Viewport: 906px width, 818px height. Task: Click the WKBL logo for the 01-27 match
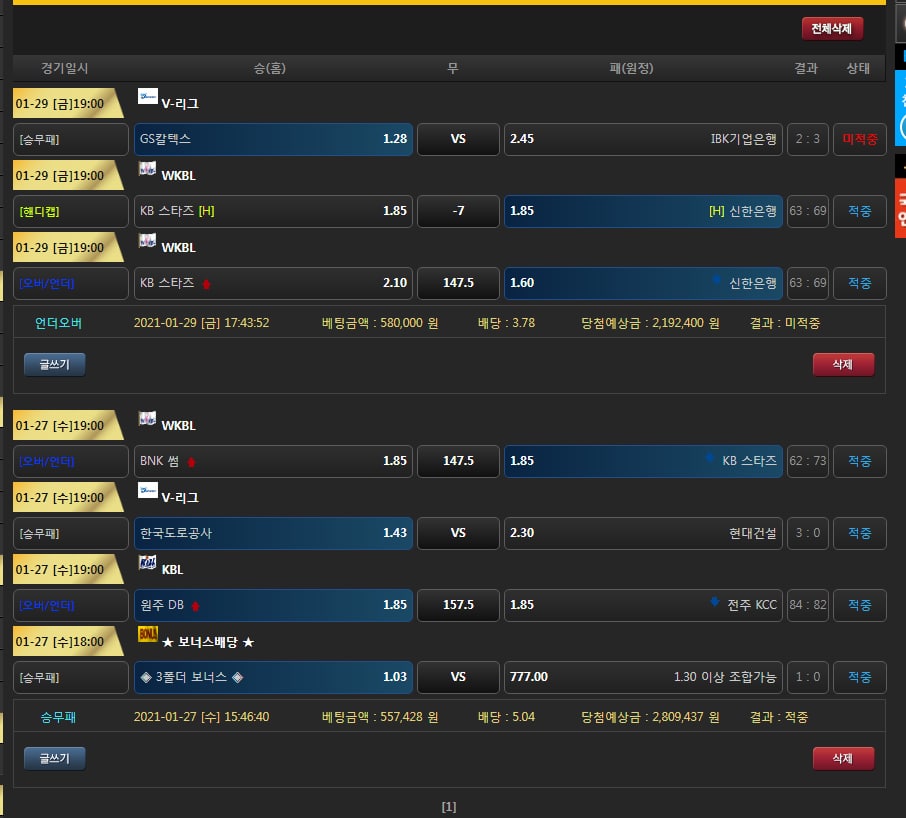click(148, 420)
